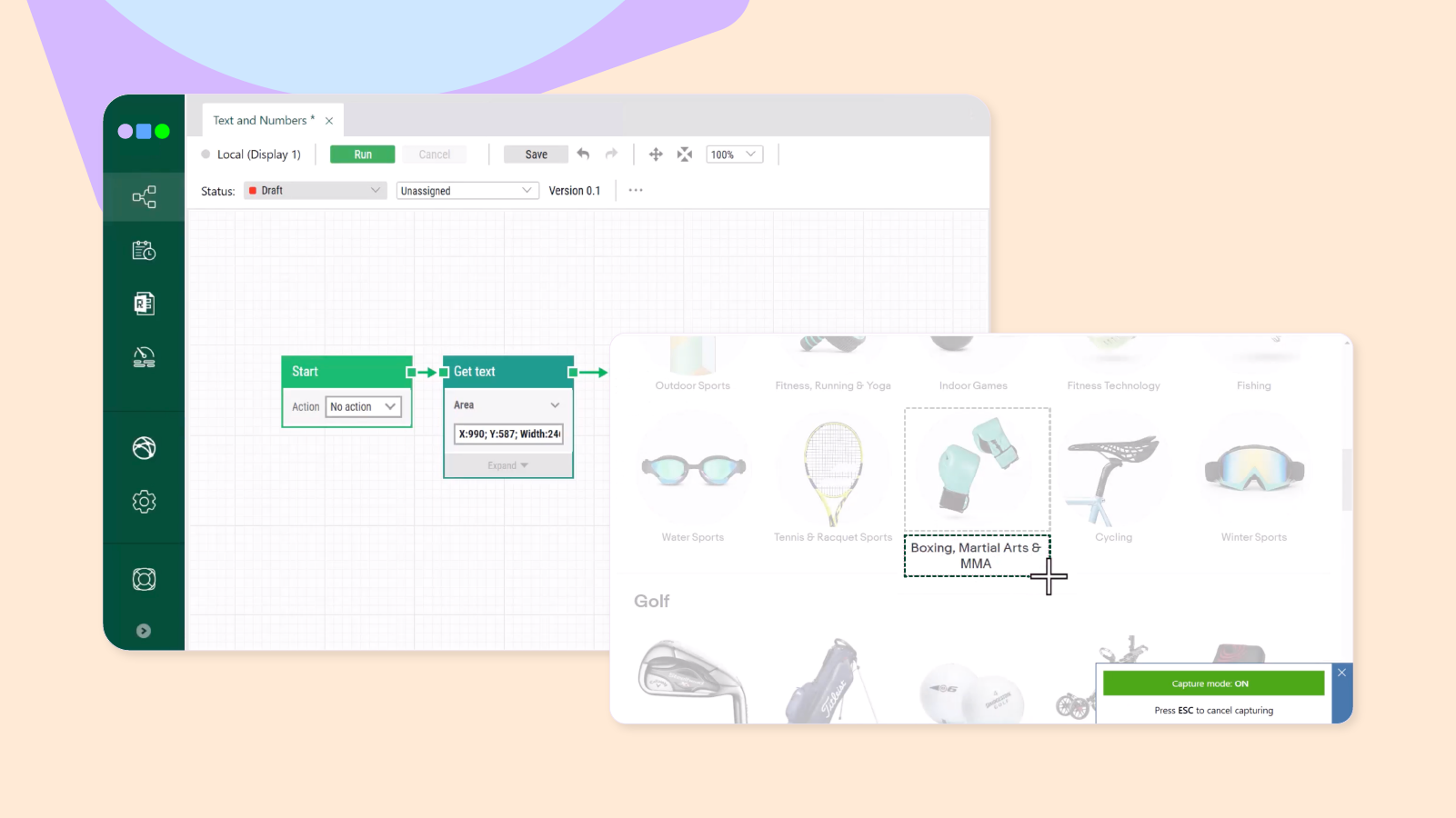
Task: Open the help lifebuoy sidebar icon
Action: coord(144,579)
